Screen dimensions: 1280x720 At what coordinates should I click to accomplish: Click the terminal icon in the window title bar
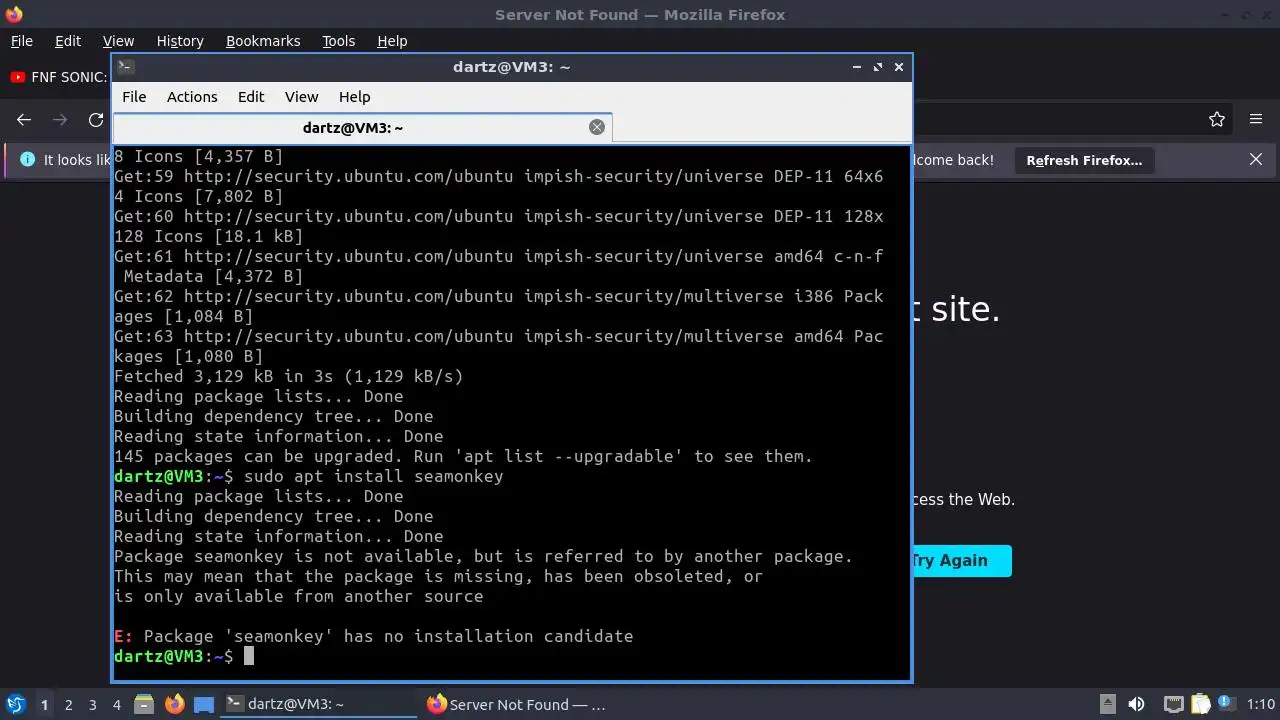pos(125,67)
